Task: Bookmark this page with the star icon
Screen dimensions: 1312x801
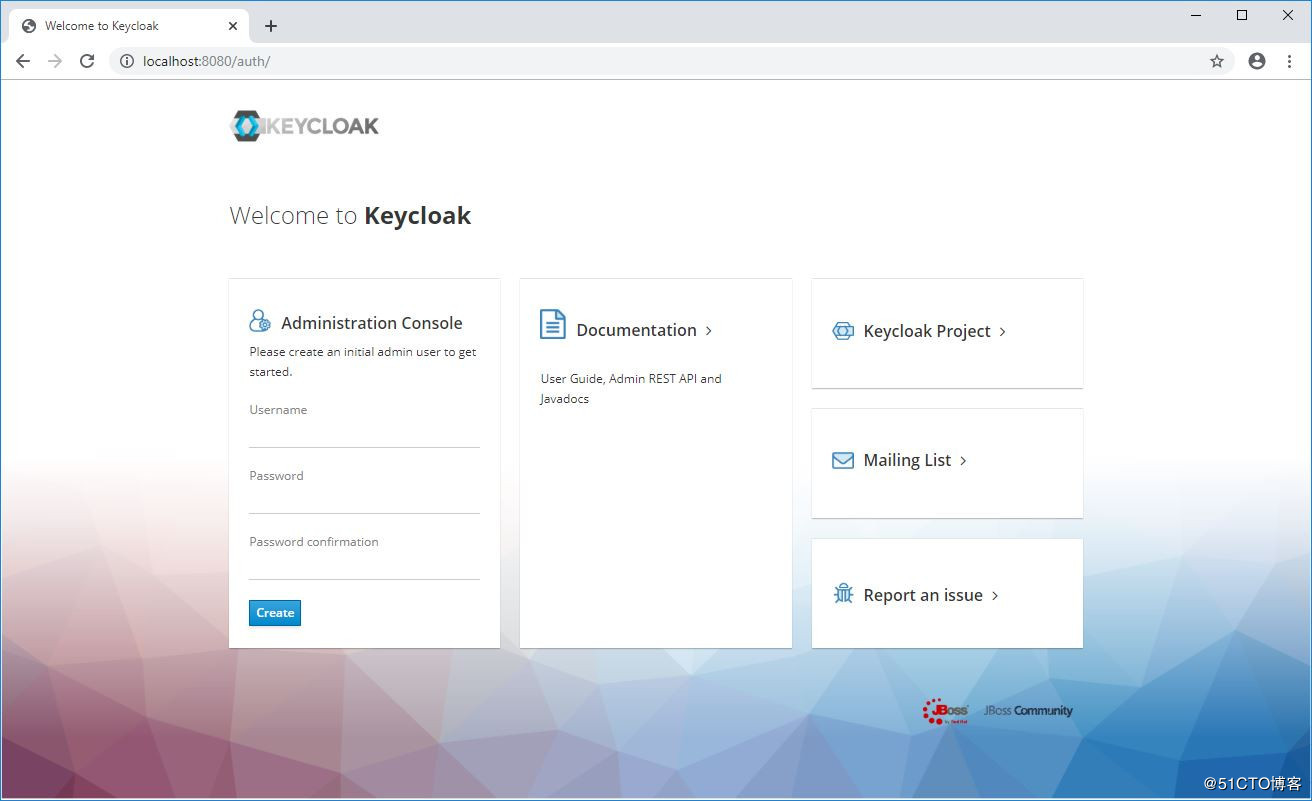Action: pos(1217,61)
